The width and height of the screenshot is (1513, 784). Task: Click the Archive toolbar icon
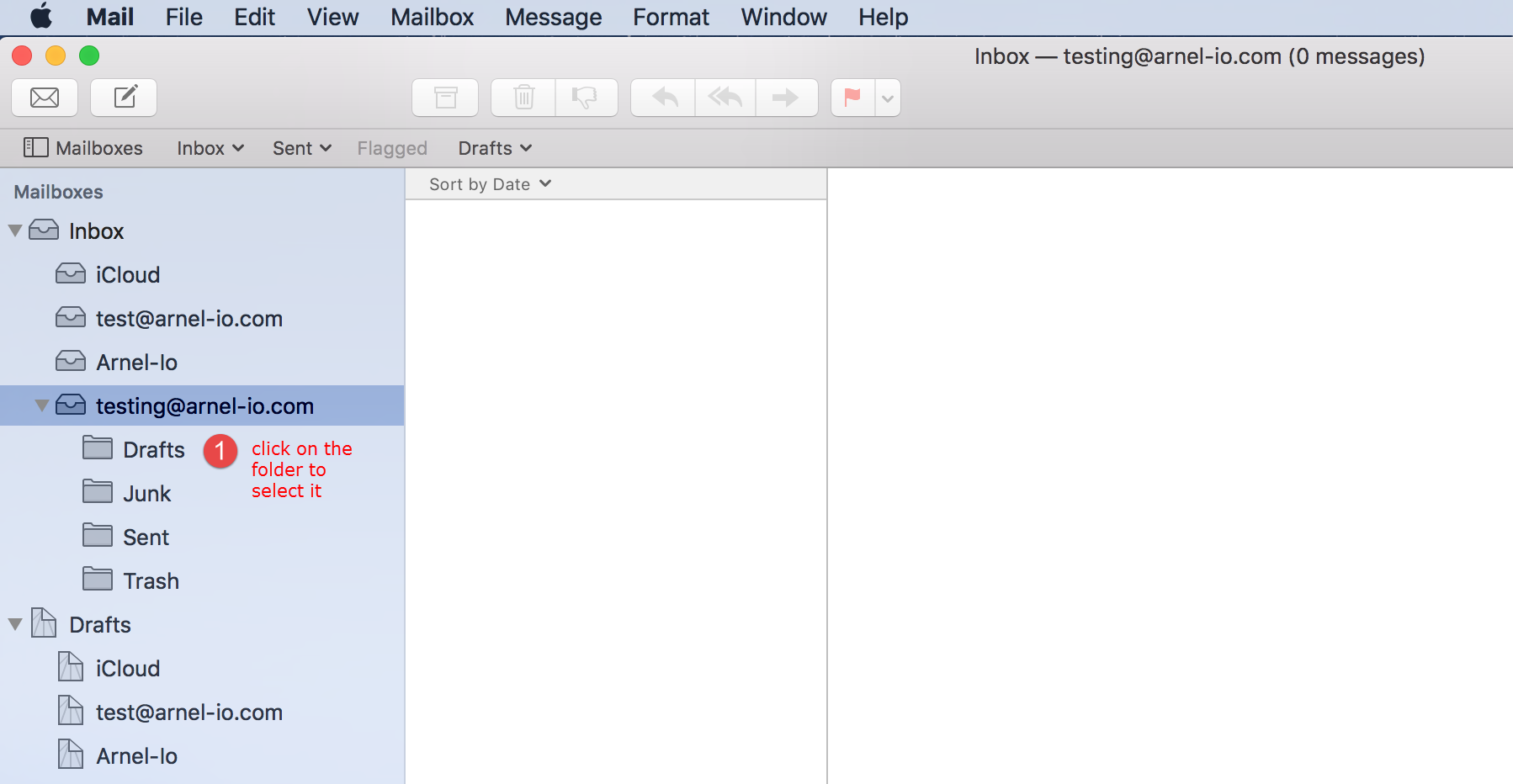pos(445,98)
